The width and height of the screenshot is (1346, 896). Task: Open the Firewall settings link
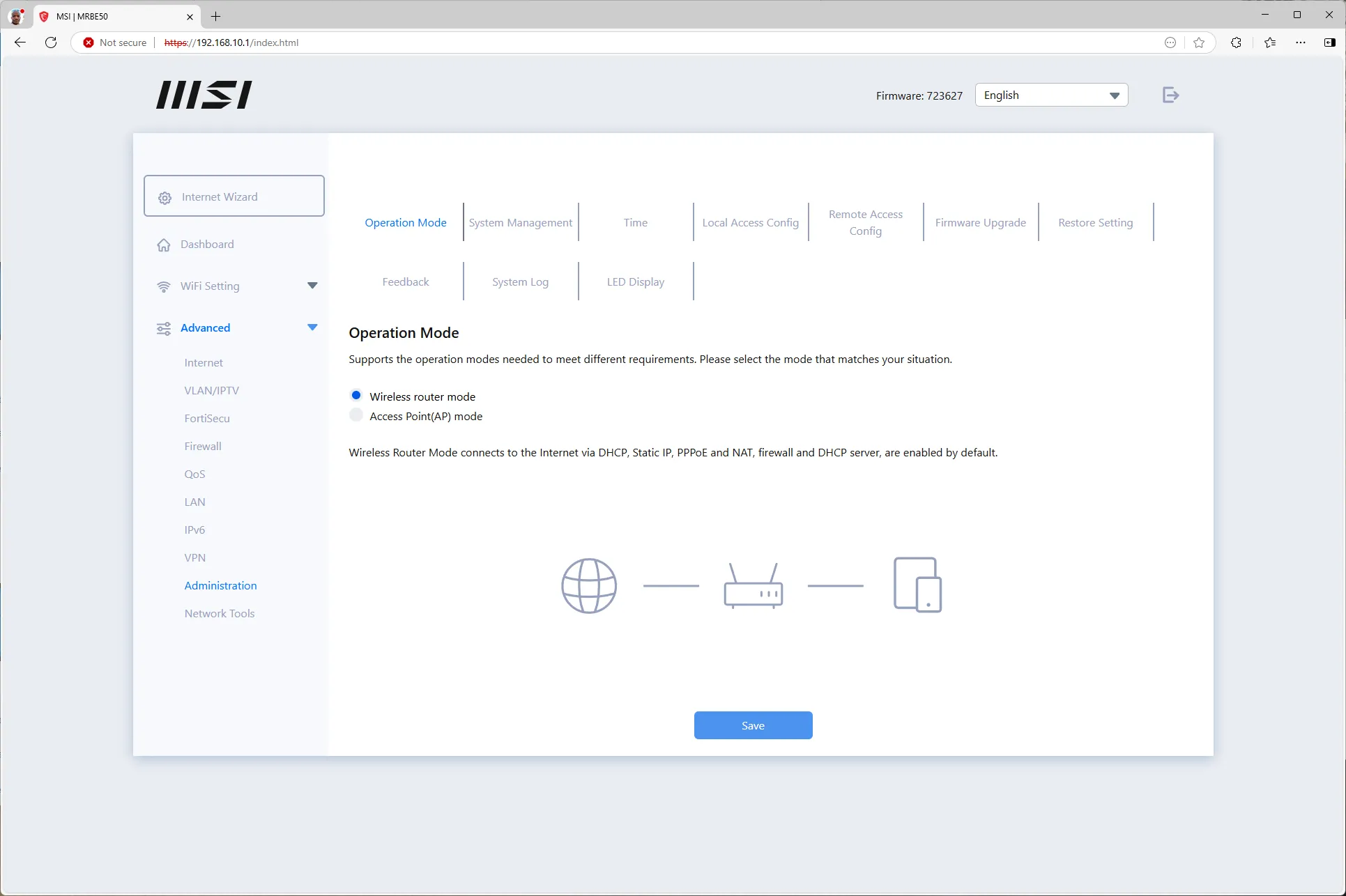[x=203, y=447]
